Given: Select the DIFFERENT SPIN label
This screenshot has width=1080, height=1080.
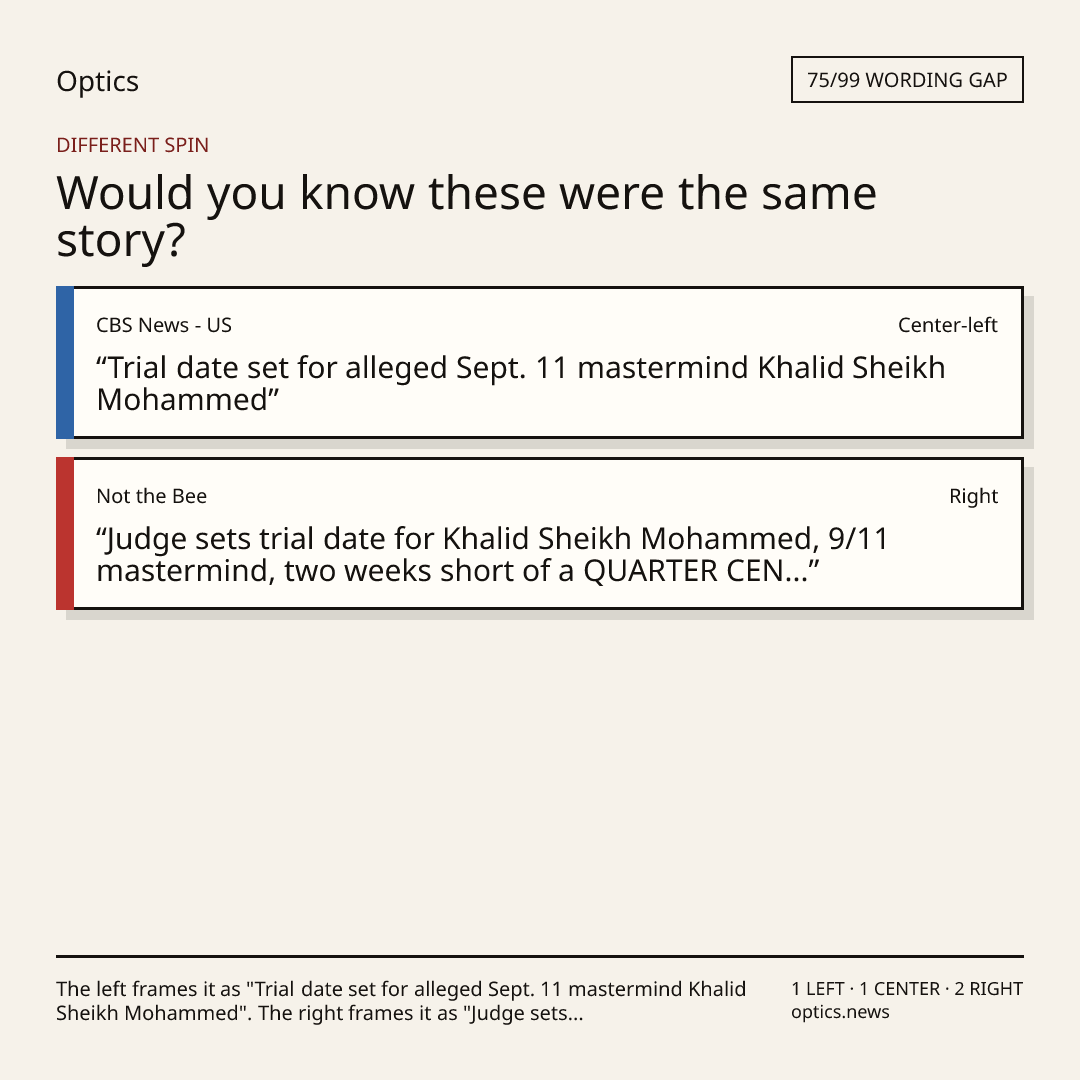Looking at the screenshot, I should click(x=132, y=145).
